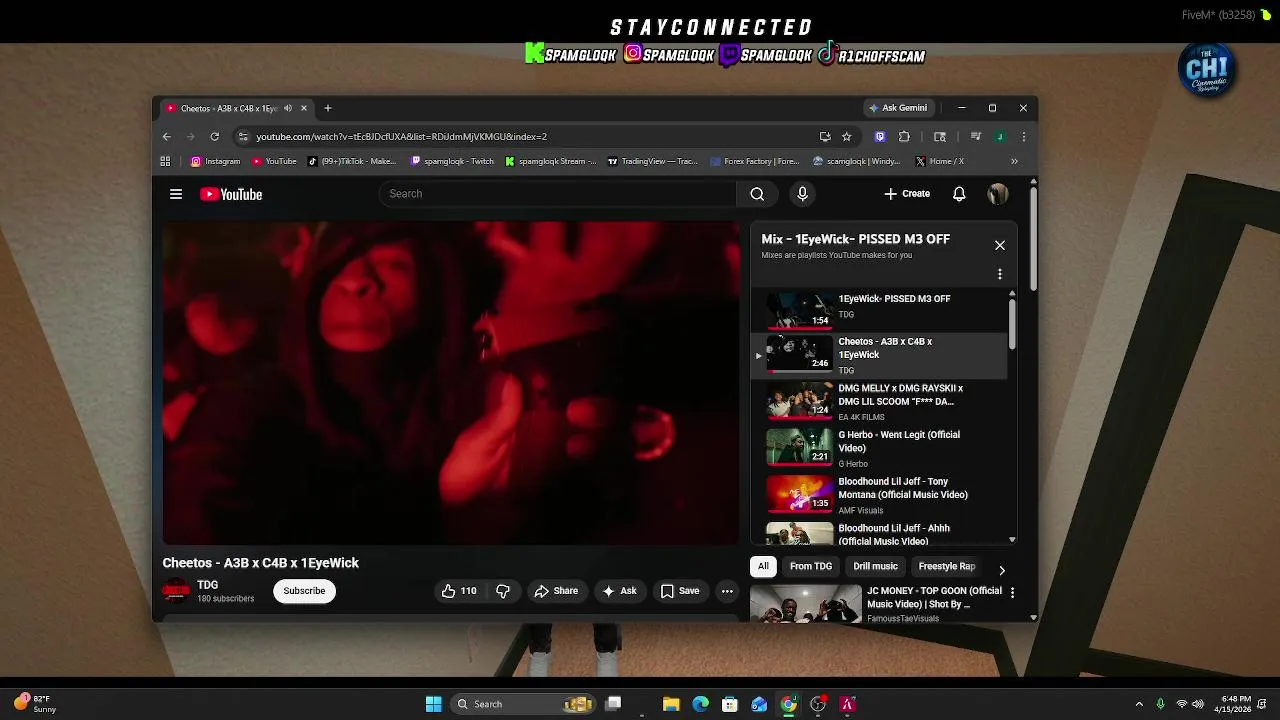Play DMG MELLY x DMG RAYSKII video

(x=878, y=401)
